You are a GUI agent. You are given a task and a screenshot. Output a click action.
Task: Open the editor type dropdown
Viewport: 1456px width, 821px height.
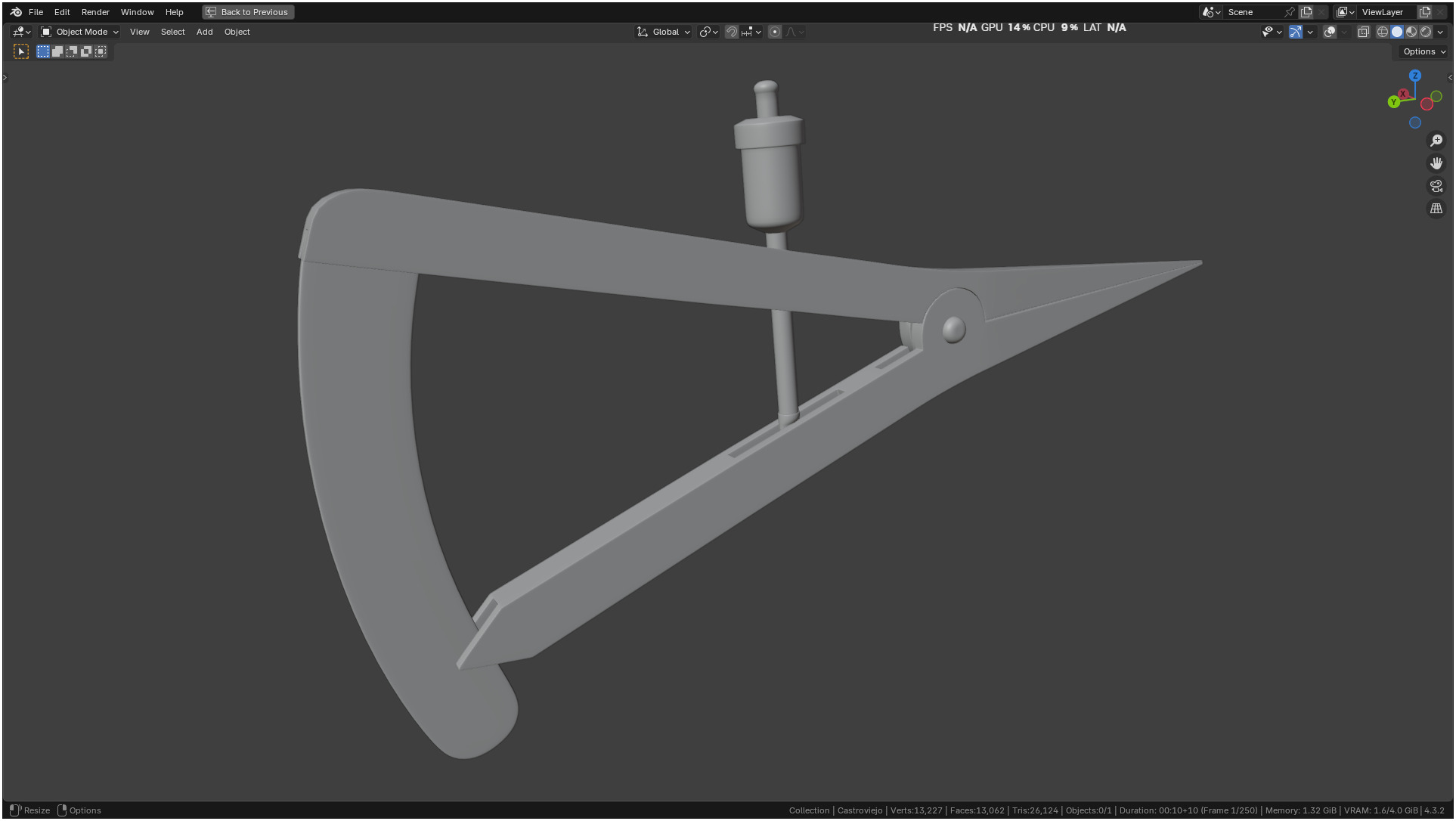point(21,32)
